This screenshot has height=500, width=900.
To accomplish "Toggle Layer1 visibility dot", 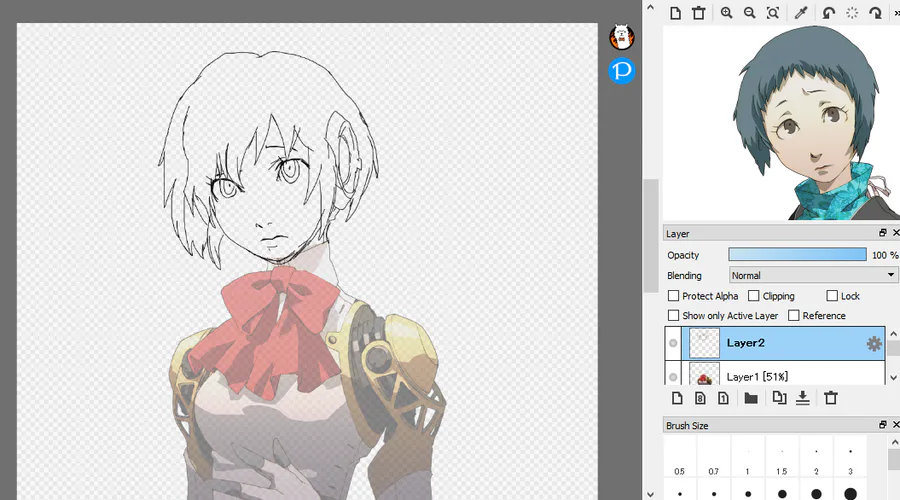I will [673, 377].
